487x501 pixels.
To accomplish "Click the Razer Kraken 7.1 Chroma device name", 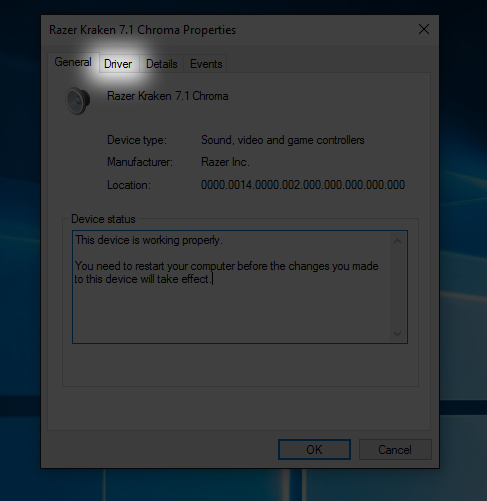I will coord(168,96).
